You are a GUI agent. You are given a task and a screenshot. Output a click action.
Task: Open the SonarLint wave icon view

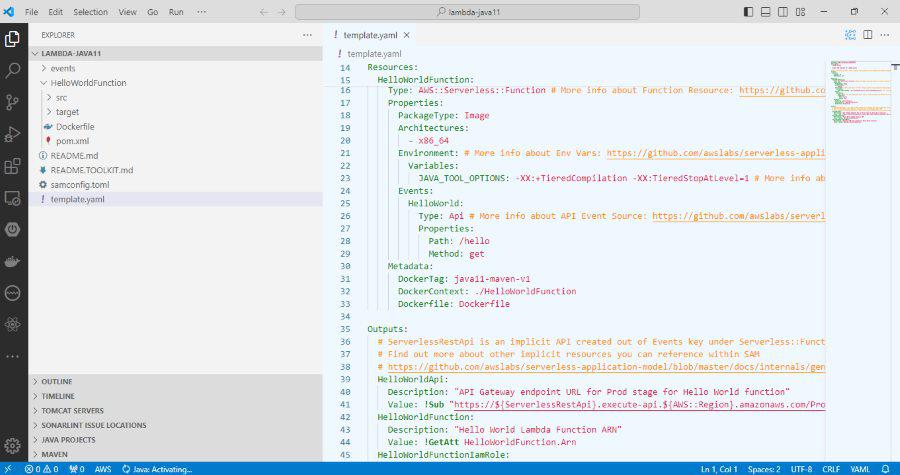point(12,293)
